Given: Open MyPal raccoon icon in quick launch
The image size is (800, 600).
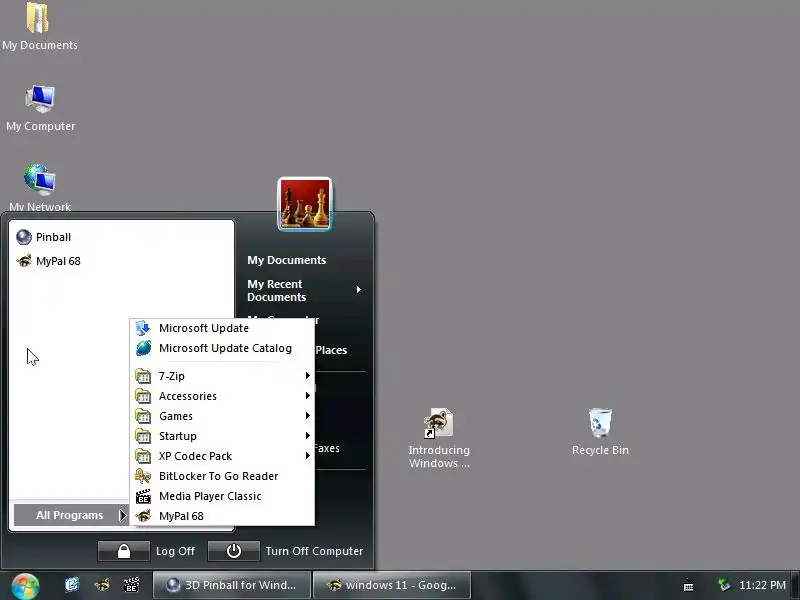Looking at the screenshot, I should coord(102,585).
